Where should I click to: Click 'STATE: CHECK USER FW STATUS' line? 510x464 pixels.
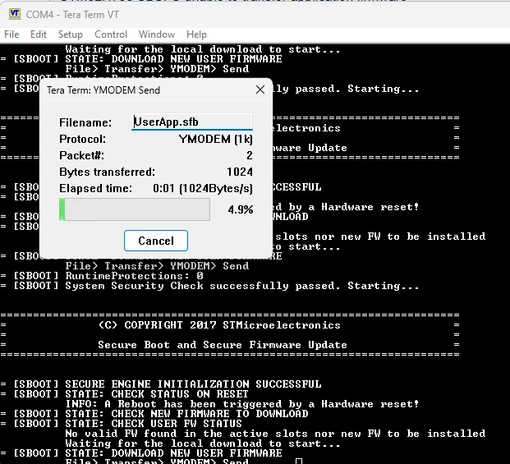(153, 424)
